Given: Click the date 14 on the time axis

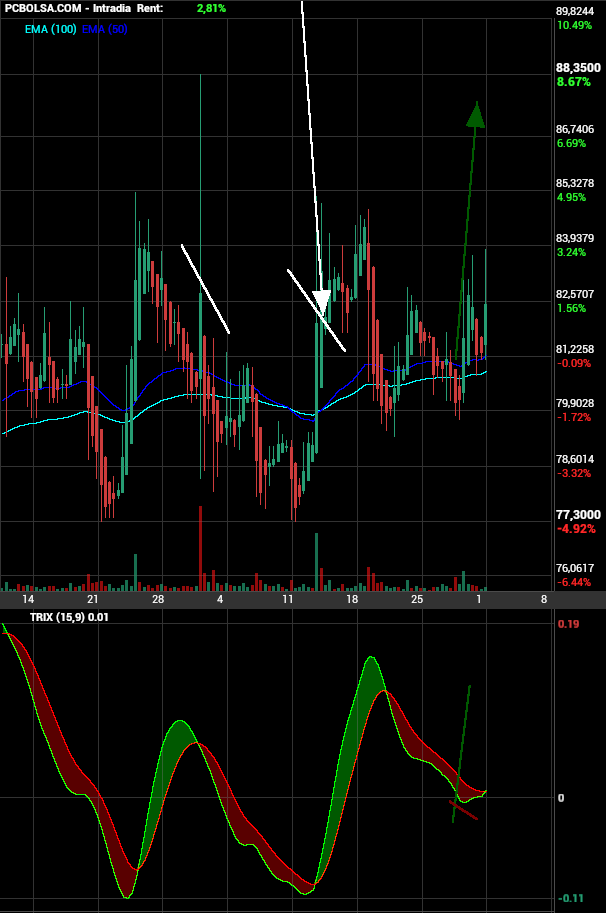Looking at the screenshot, I should coord(28,599).
